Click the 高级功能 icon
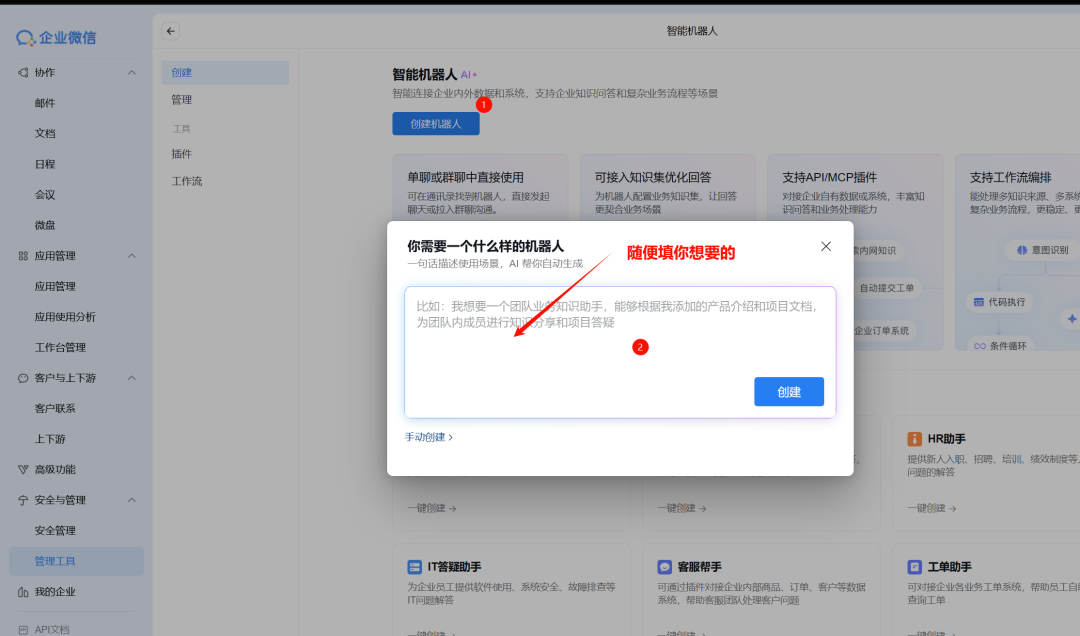1080x636 pixels. [23, 469]
